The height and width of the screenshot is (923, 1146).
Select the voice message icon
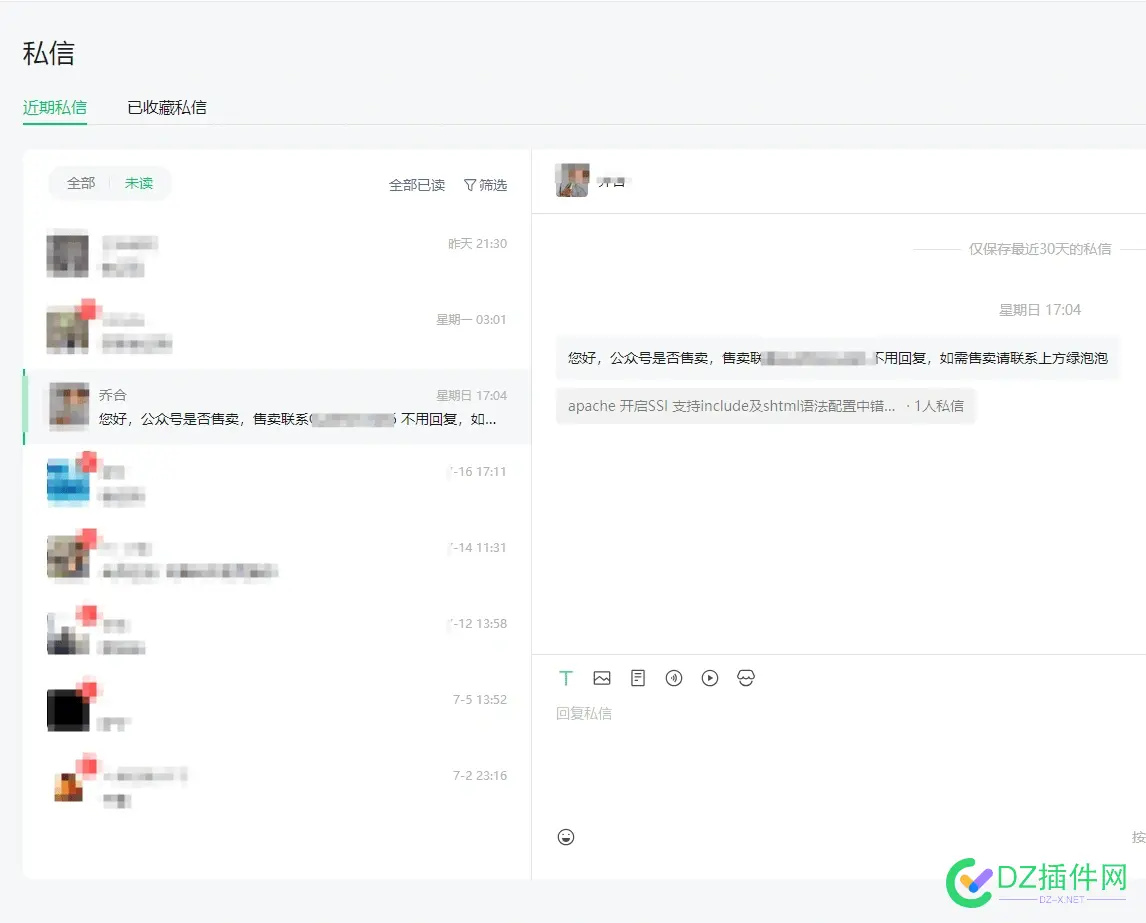[674, 678]
